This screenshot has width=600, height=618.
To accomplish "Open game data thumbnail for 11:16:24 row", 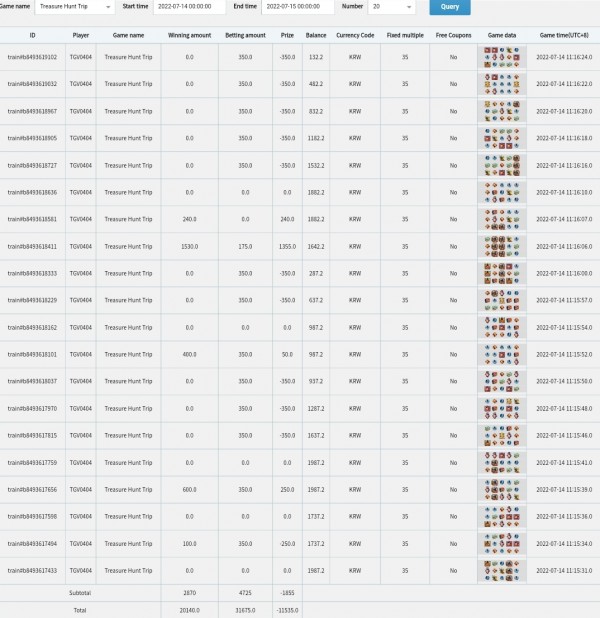I will point(502,57).
